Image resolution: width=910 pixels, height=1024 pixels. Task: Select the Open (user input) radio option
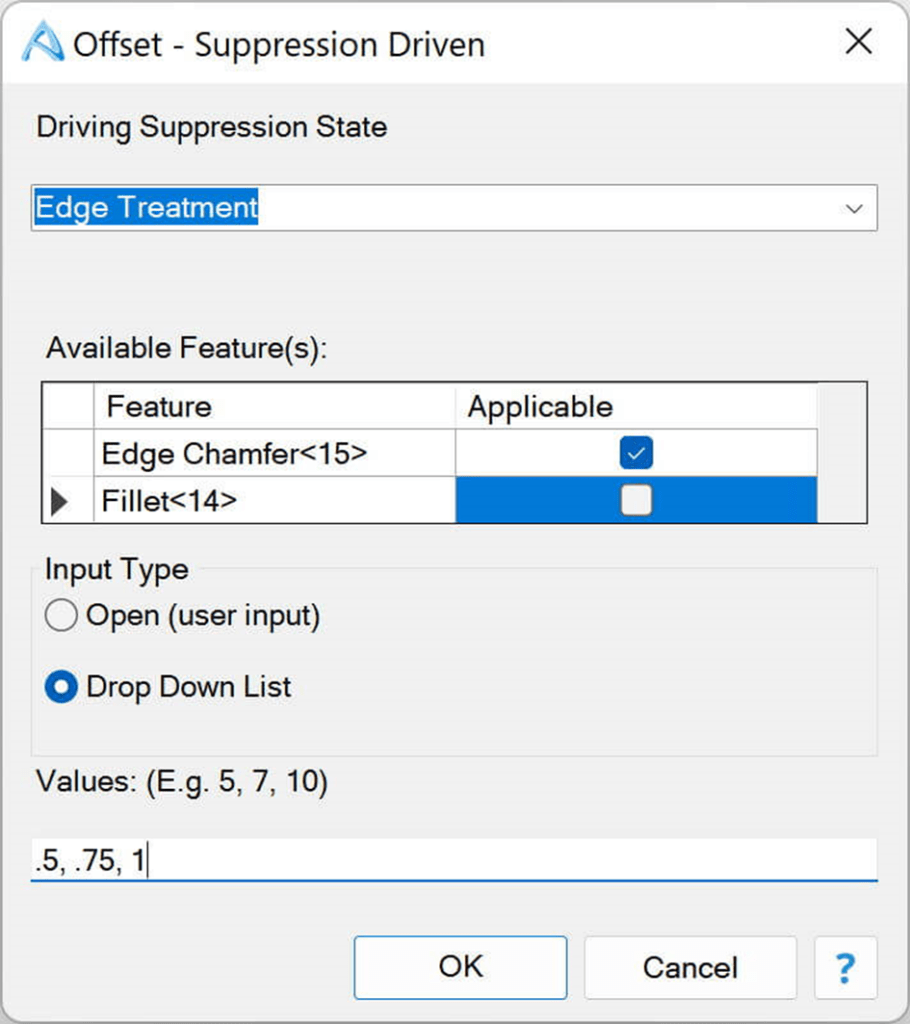pos(61,616)
